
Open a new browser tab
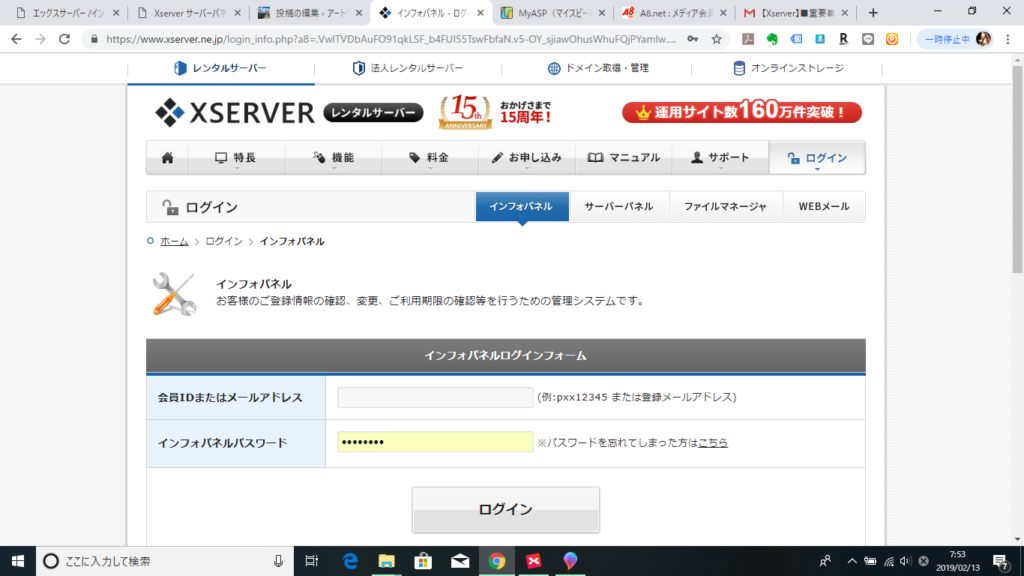(873, 13)
